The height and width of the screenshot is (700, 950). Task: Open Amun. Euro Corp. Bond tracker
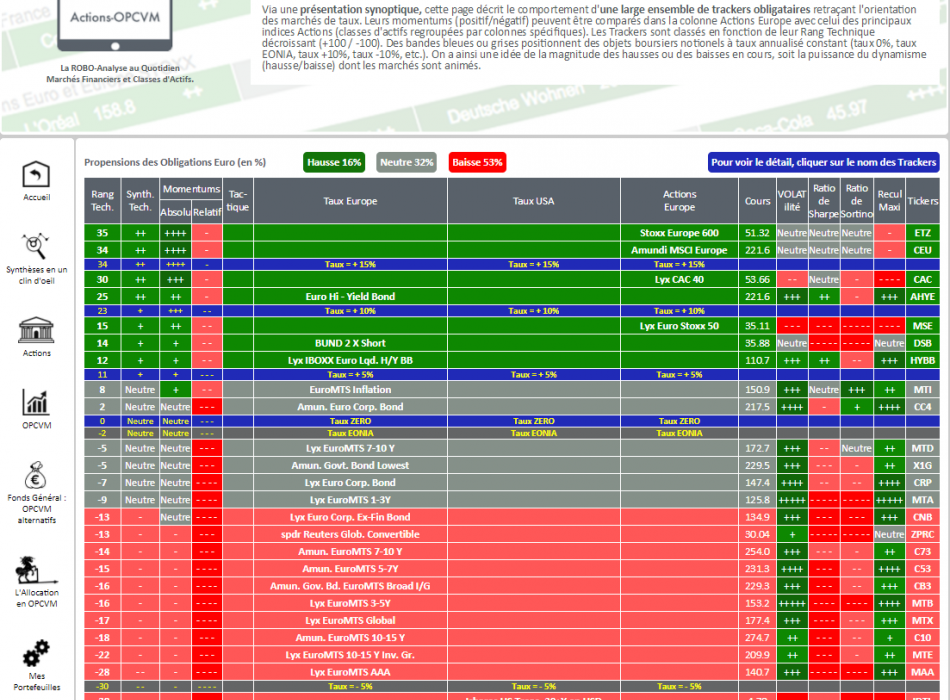350,407
